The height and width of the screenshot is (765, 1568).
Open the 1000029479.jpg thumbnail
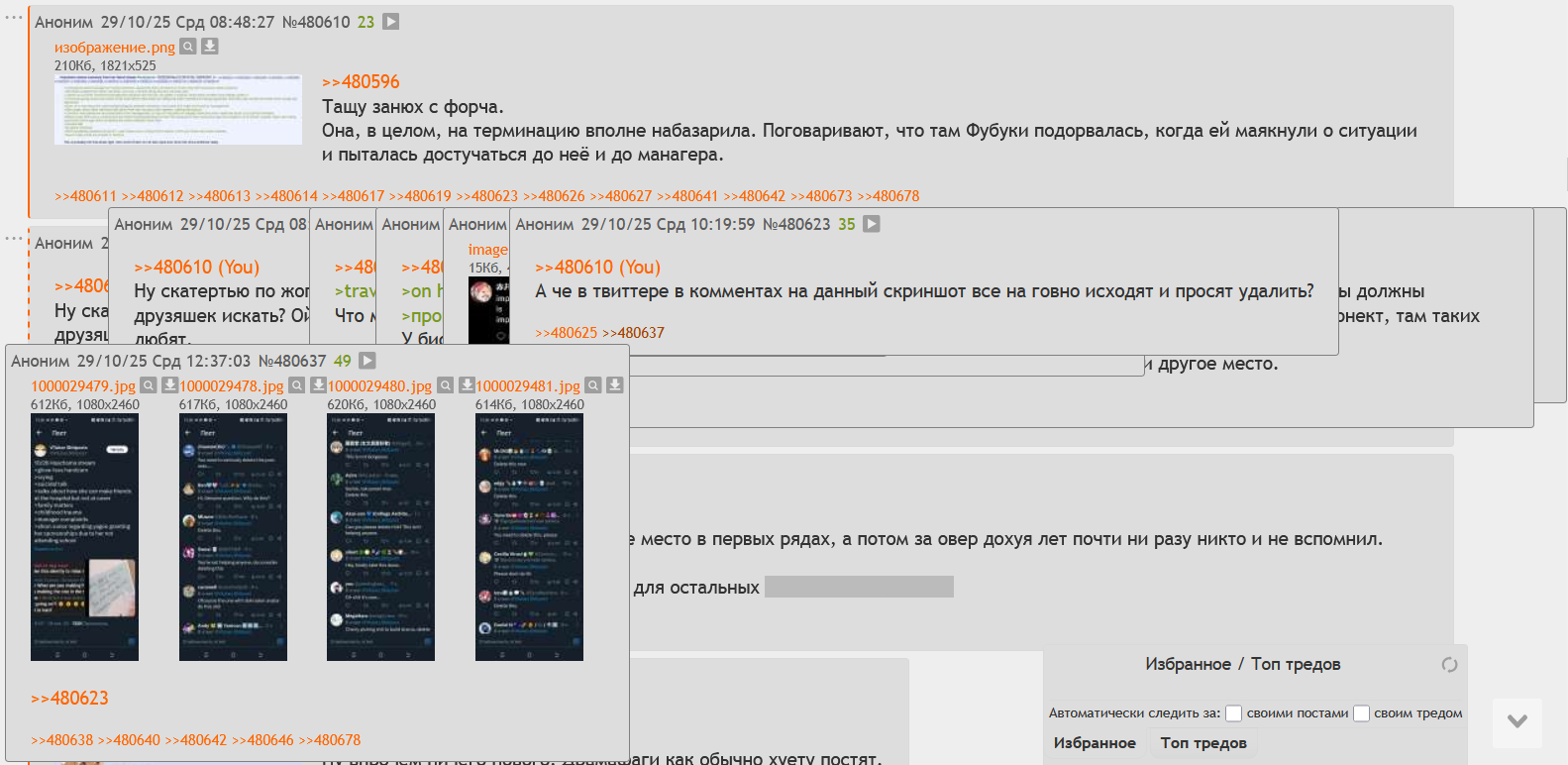pyautogui.click(x=84, y=537)
